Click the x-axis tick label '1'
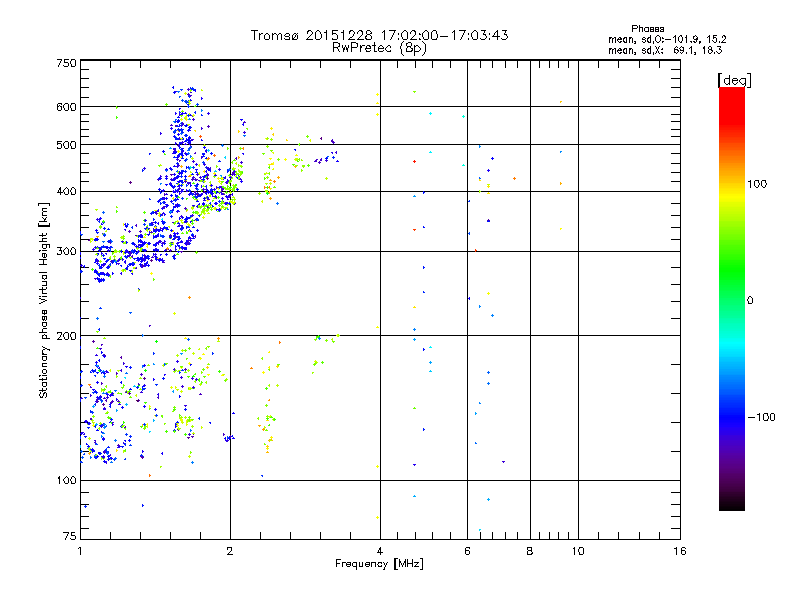This screenshot has width=800, height=600. pos(80,551)
